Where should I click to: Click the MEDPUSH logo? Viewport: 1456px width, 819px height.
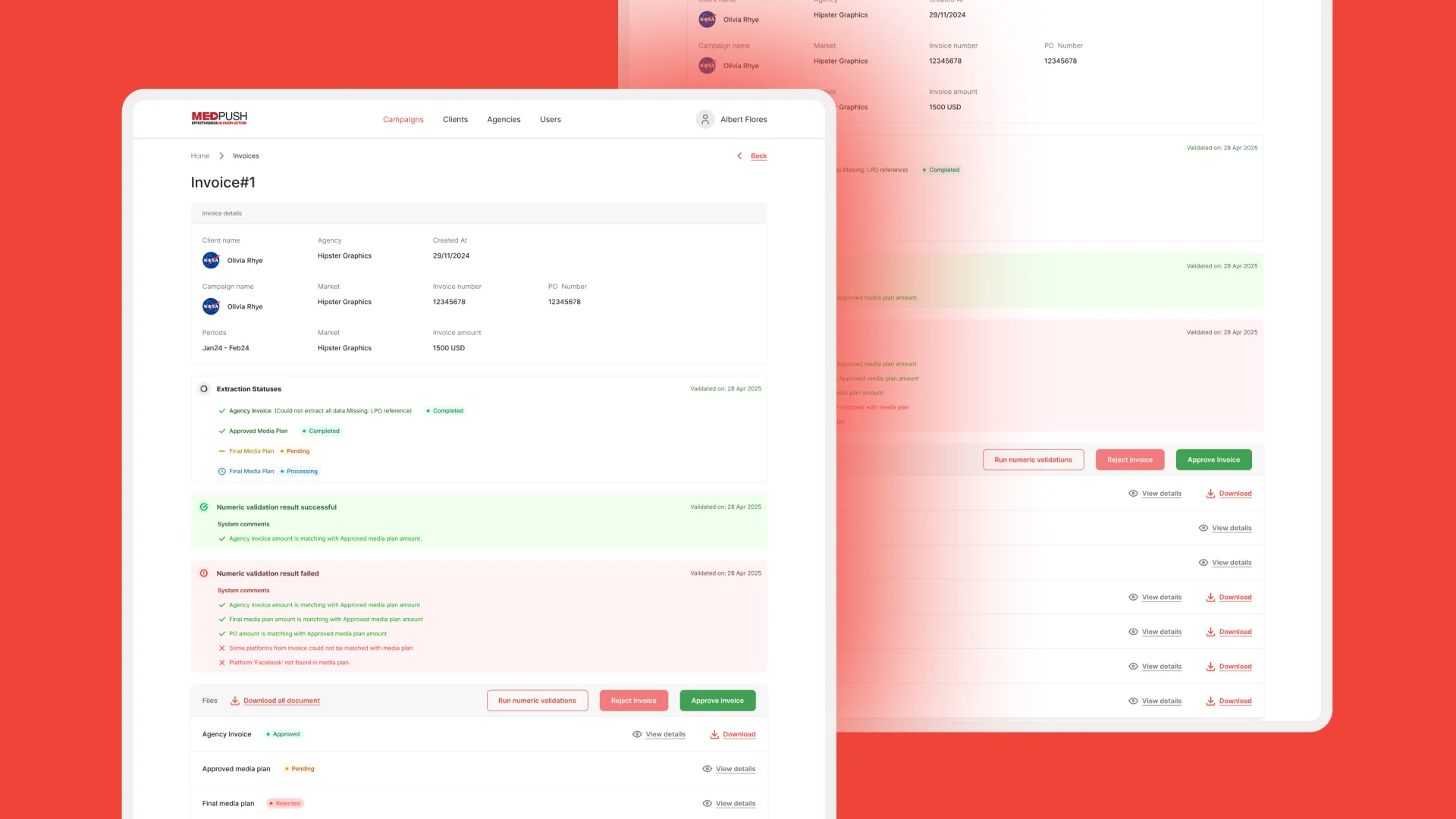click(x=219, y=118)
